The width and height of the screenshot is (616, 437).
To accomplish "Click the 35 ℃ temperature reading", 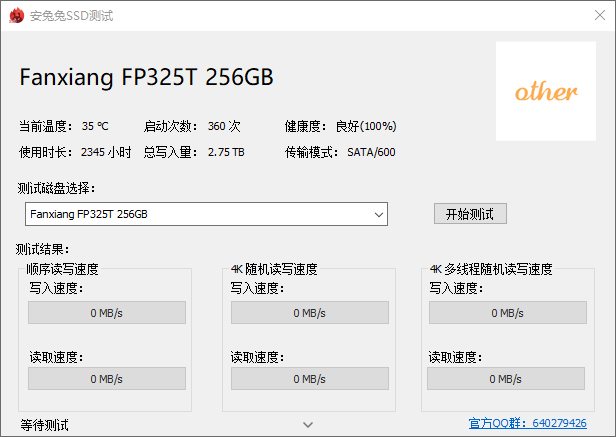I will pos(95,127).
